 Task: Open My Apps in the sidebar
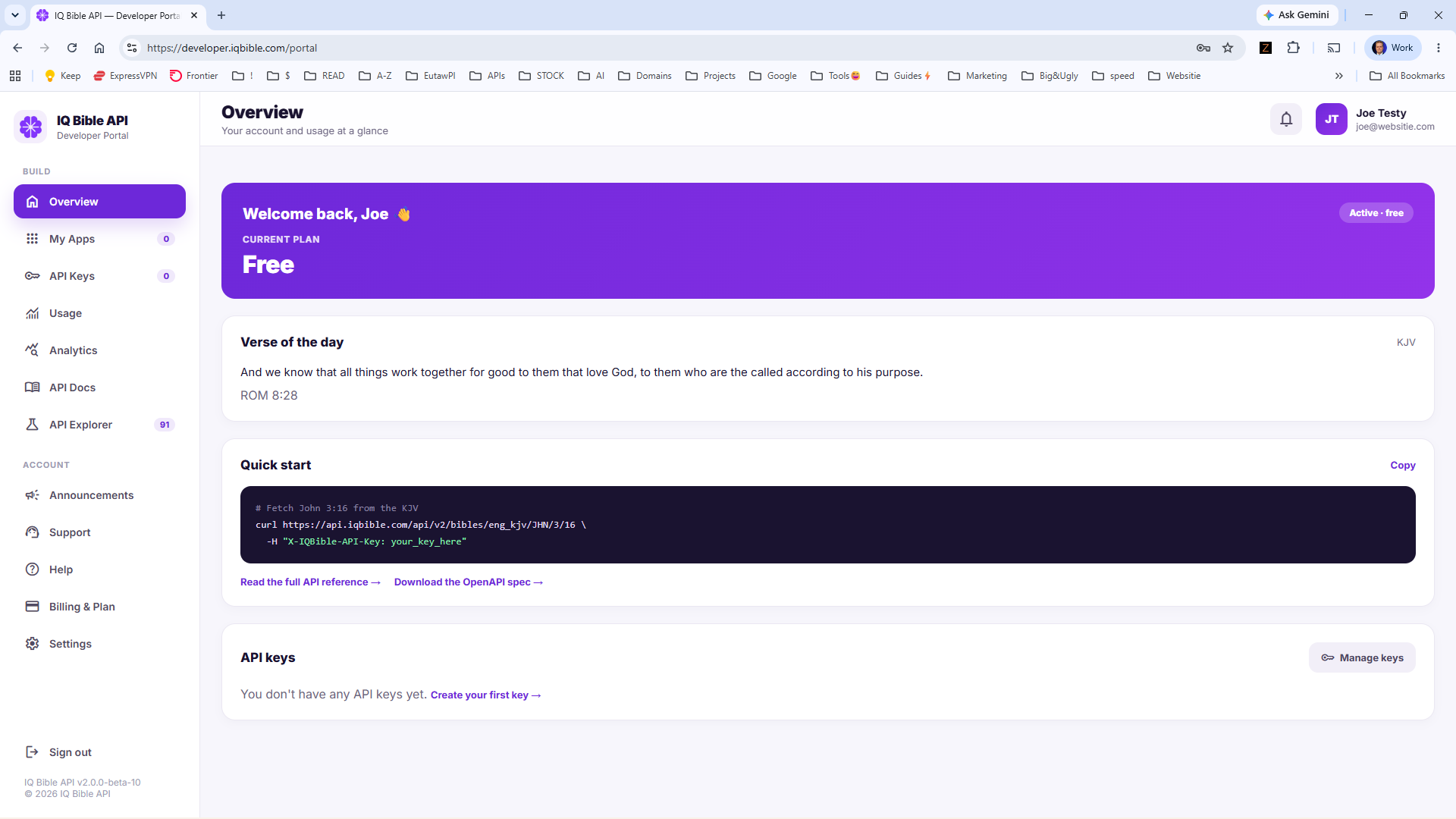tap(99, 239)
